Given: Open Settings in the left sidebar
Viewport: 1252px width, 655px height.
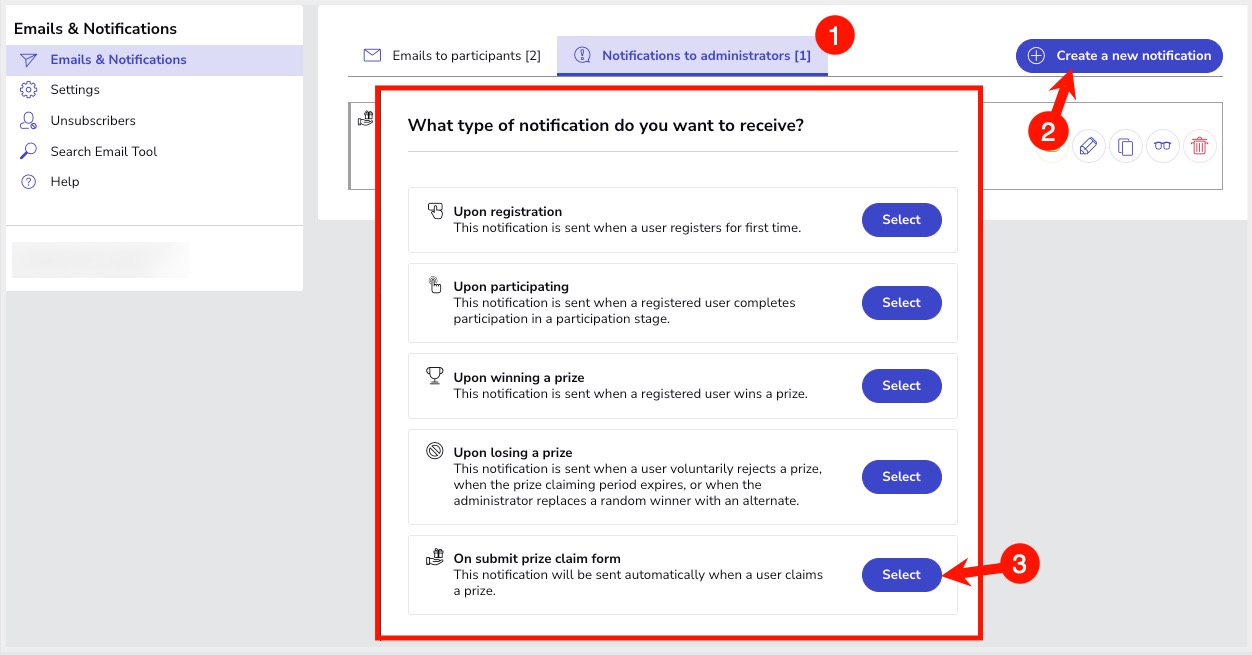Looking at the screenshot, I should click(x=75, y=90).
